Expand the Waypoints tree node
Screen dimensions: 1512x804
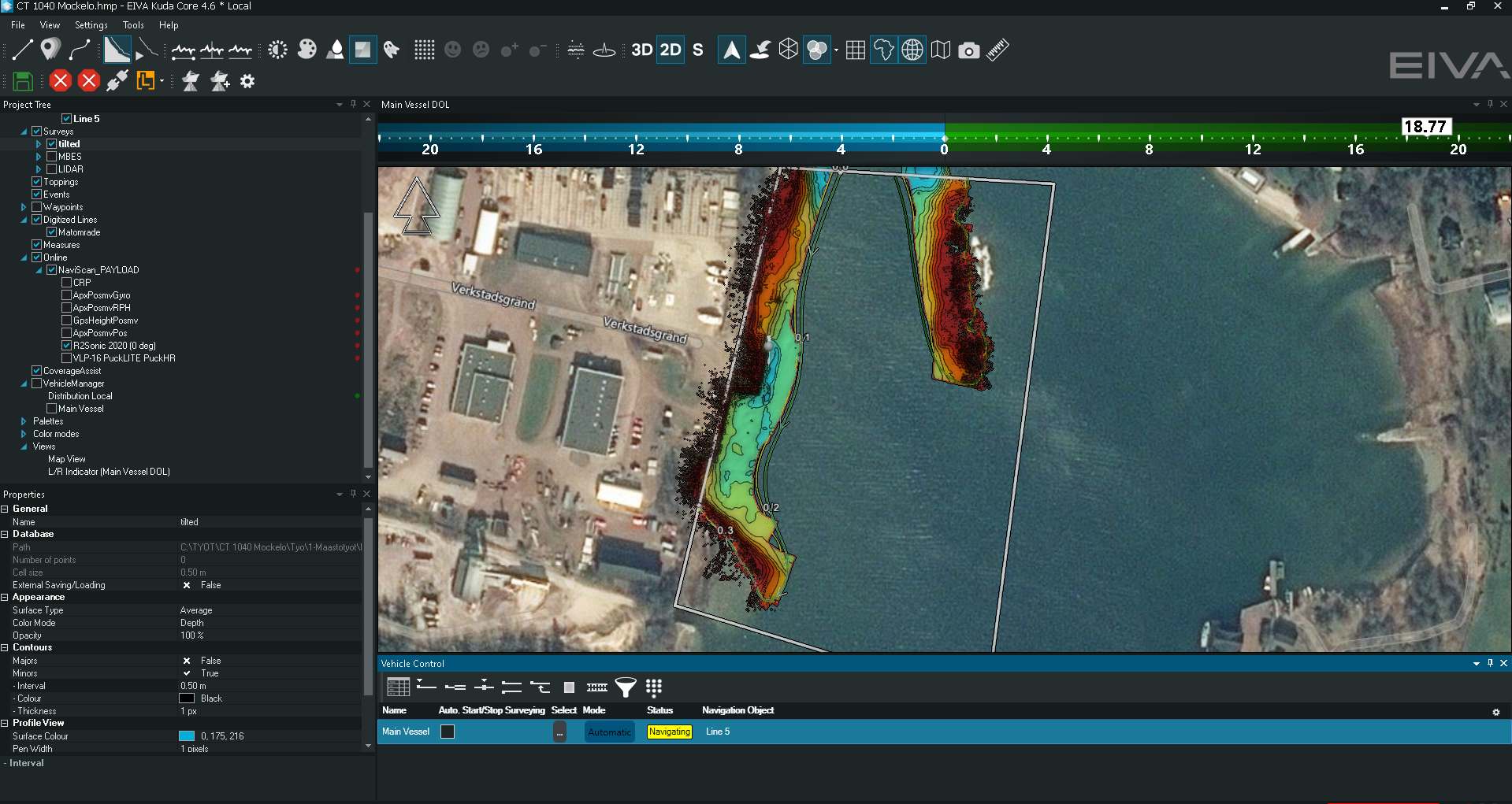(x=24, y=207)
